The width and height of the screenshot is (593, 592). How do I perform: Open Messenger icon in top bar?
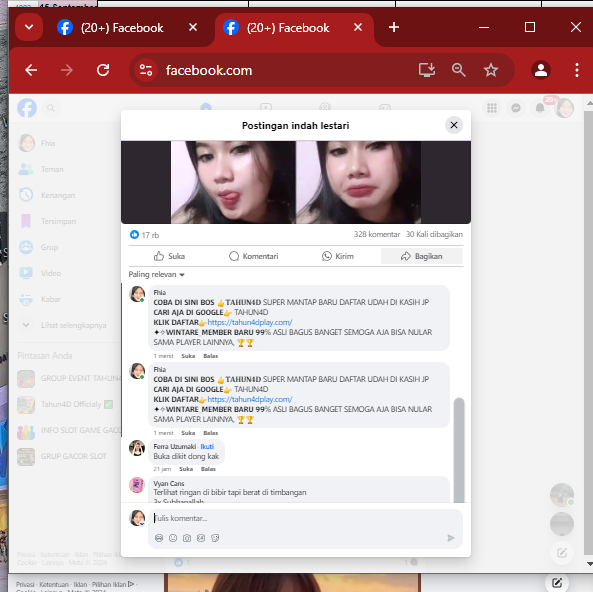516,108
